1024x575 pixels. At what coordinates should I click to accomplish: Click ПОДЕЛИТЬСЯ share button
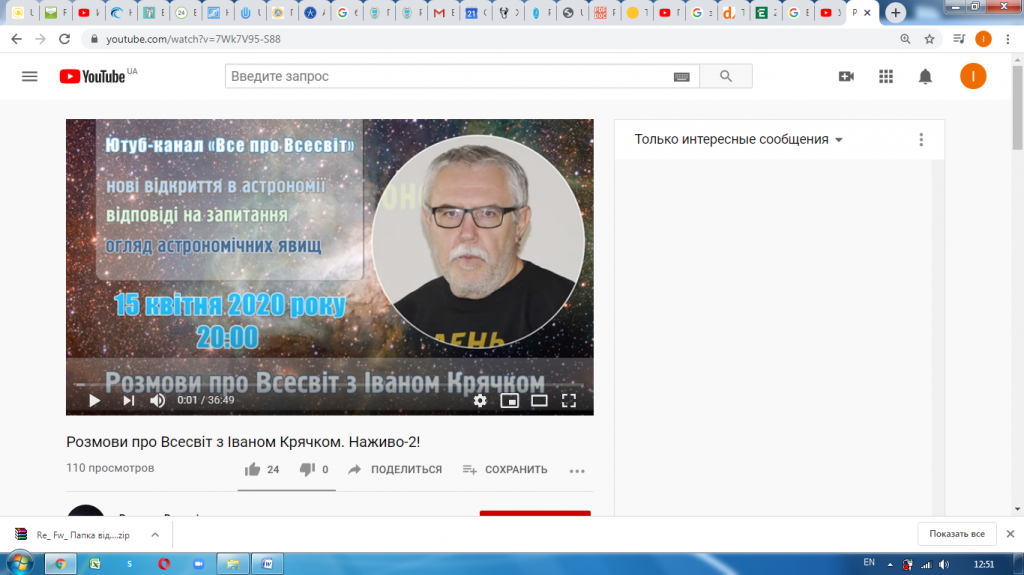[395, 469]
